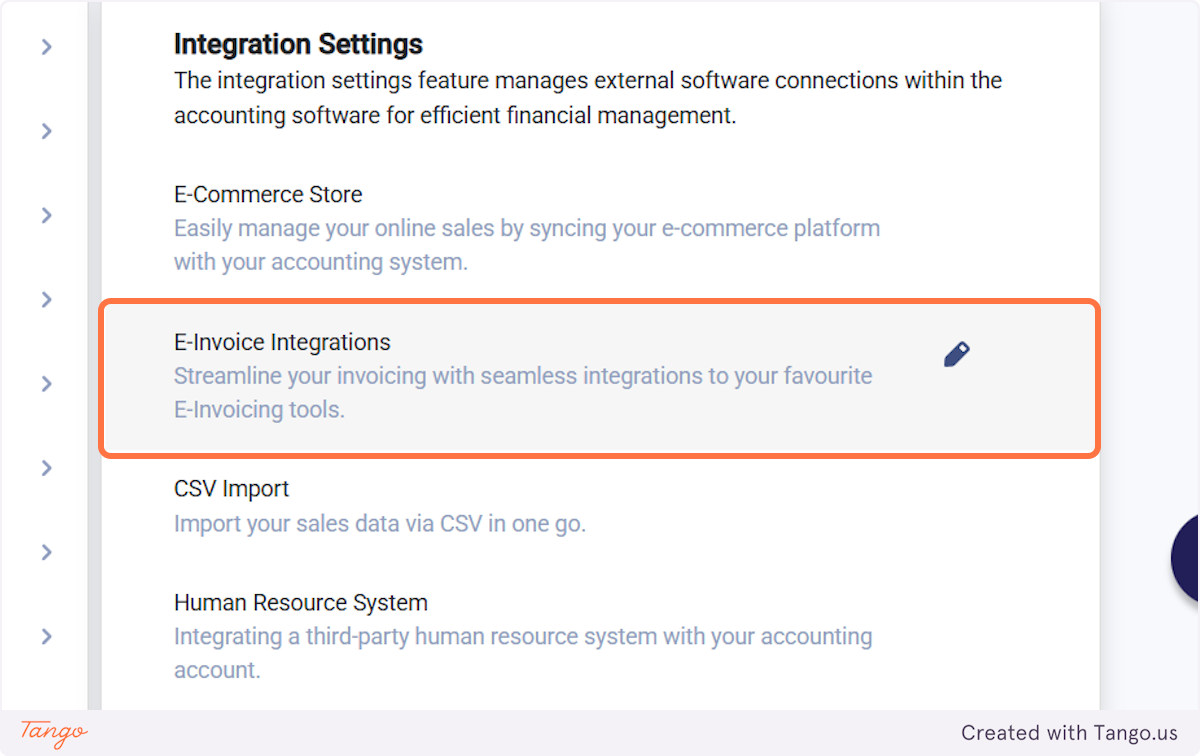Image resolution: width=1200 pixels, height=756 pixels.
Task: Expand the sixth sidebar chevron from top
Action: point(46,467)
